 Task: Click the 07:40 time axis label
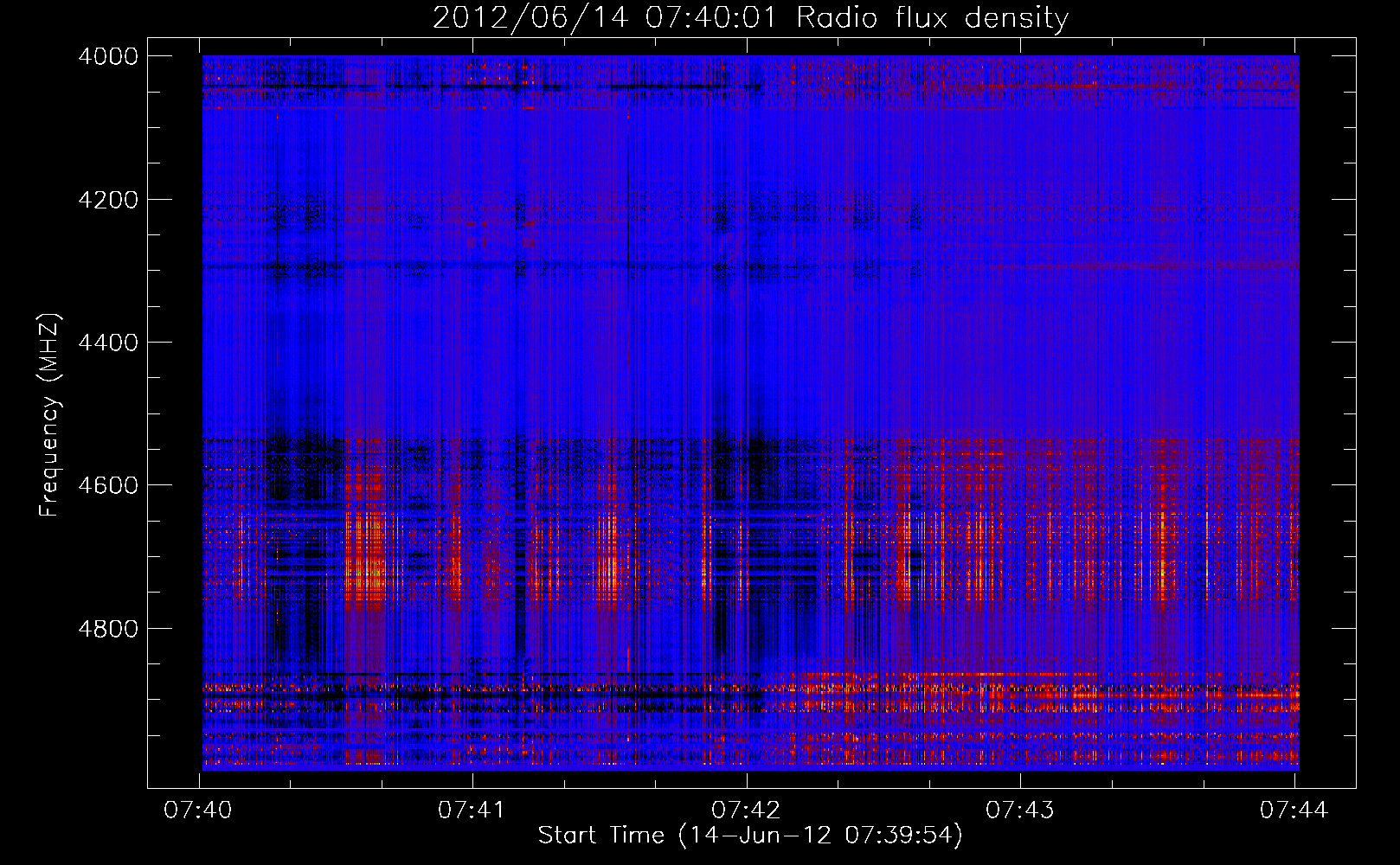click(x=199, y=811)
